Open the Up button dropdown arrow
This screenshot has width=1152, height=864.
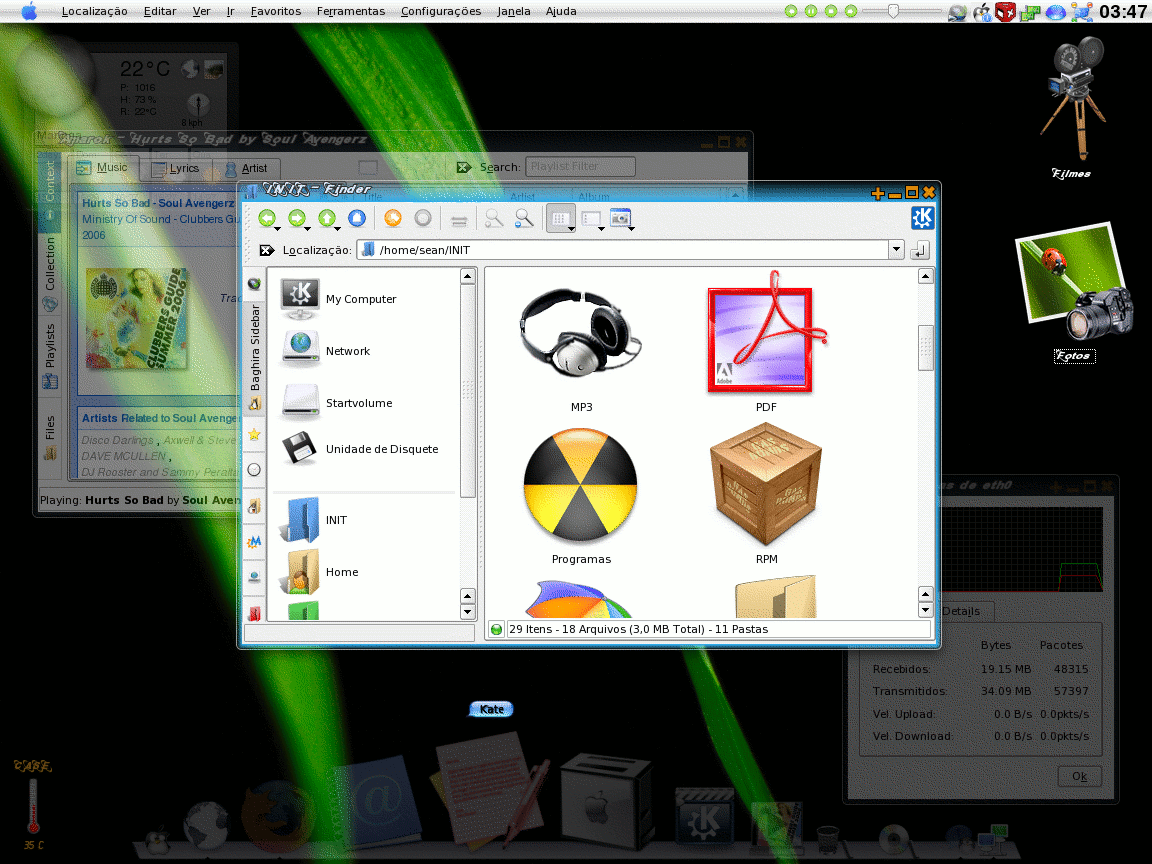338,229
